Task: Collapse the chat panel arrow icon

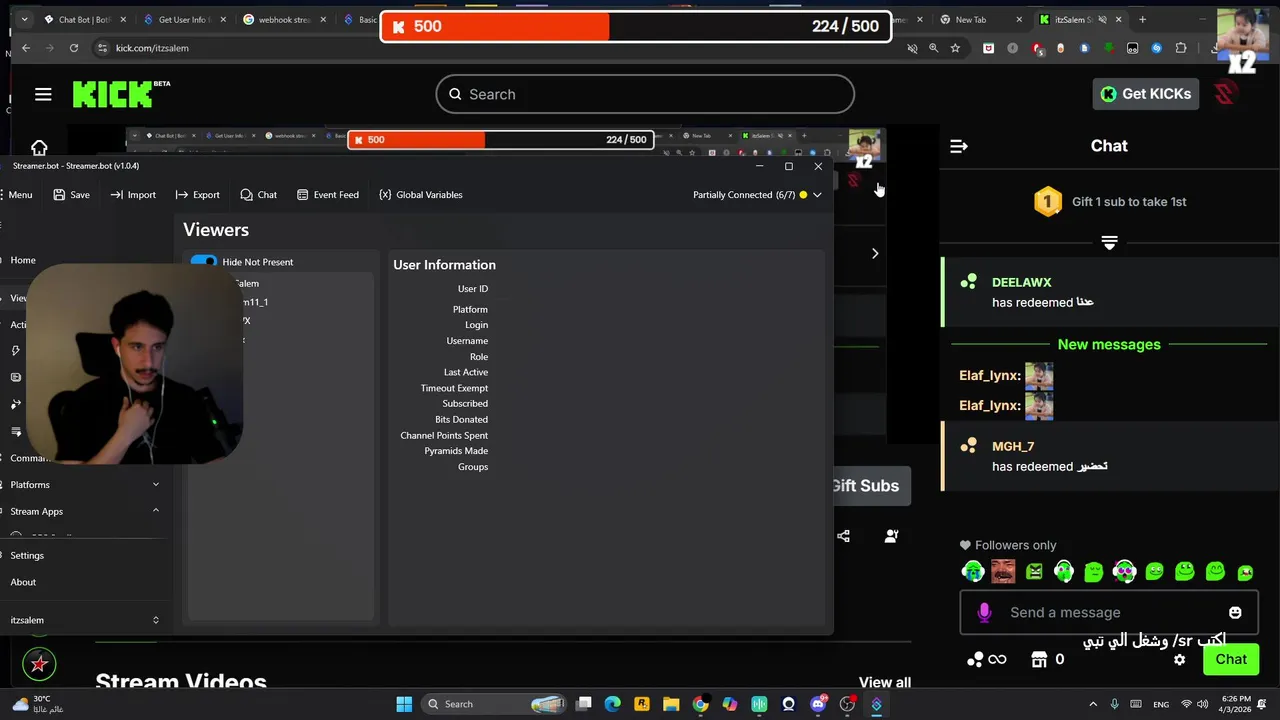Action: click(959, 146)
